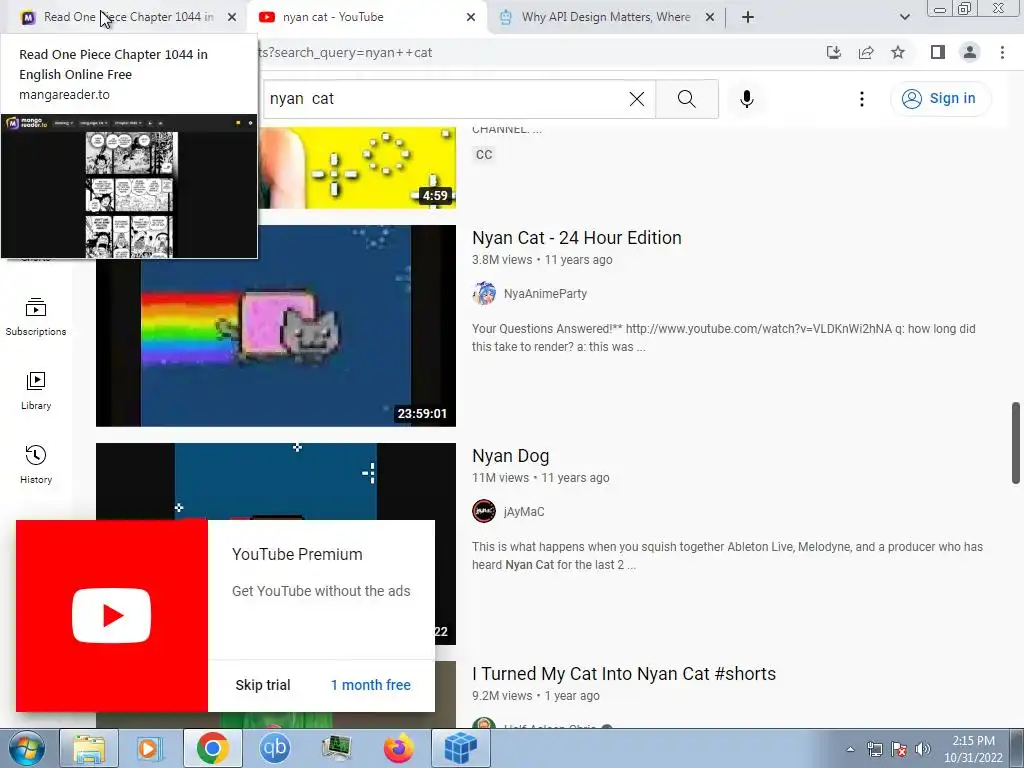Click the yellow 4:59 video thumbnail

pyautogui.click(x=357, y=168)
